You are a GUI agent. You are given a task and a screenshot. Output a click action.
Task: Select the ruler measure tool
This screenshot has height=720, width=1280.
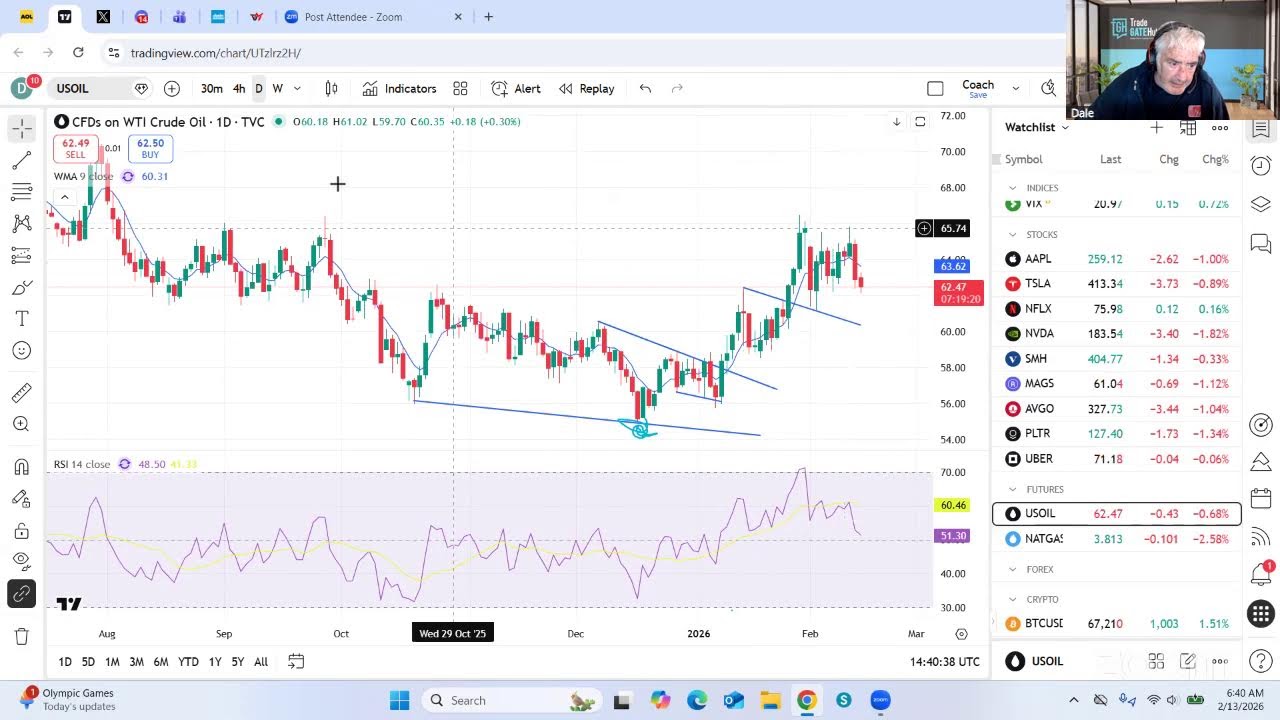point(21,393)
